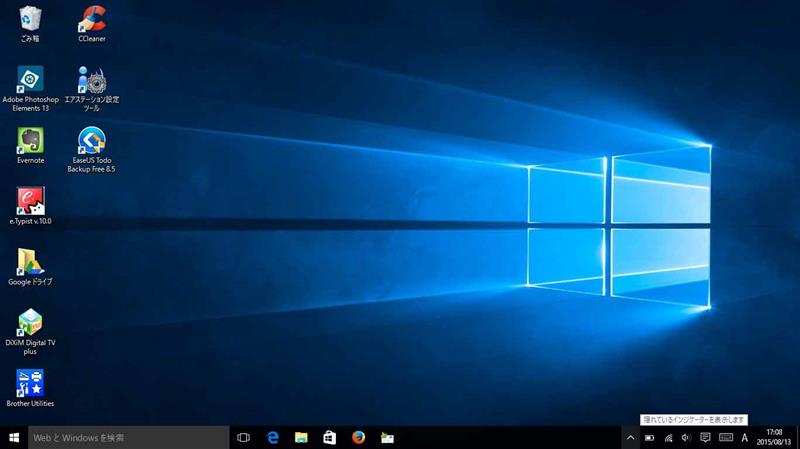Select the Recycle Bin (ごみ箱) desktop icon
Image resolution: width=800 pixels, height=449 pixels.
(30, 24)
